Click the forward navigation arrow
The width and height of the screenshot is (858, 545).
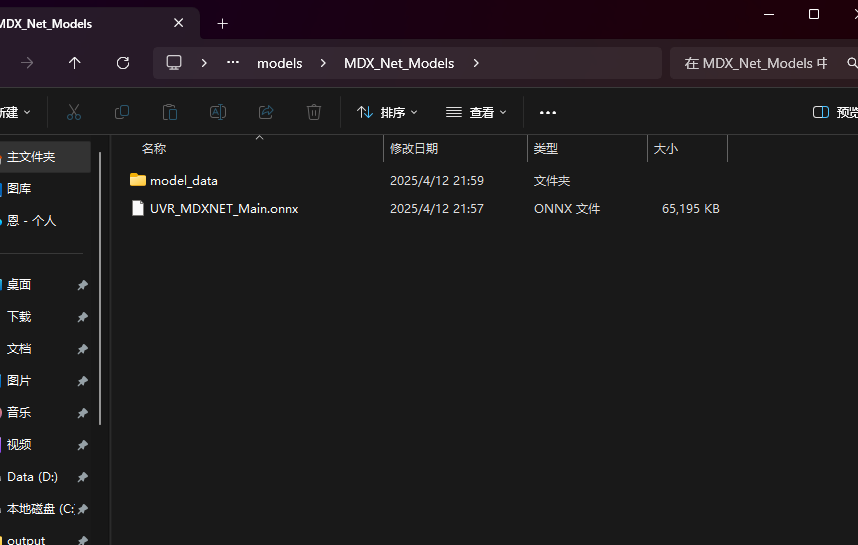coord(27,63)
